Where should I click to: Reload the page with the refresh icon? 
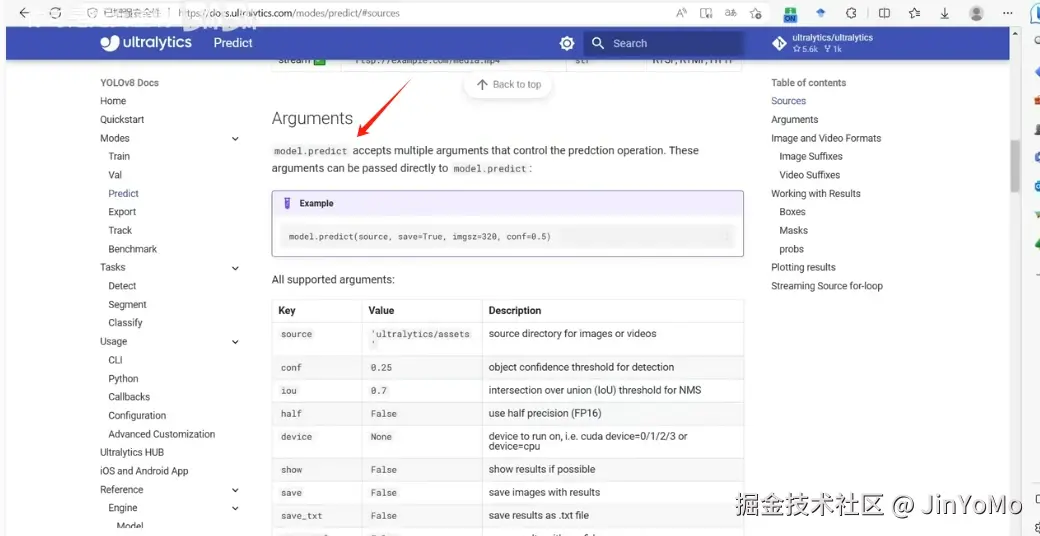point(56,13)
